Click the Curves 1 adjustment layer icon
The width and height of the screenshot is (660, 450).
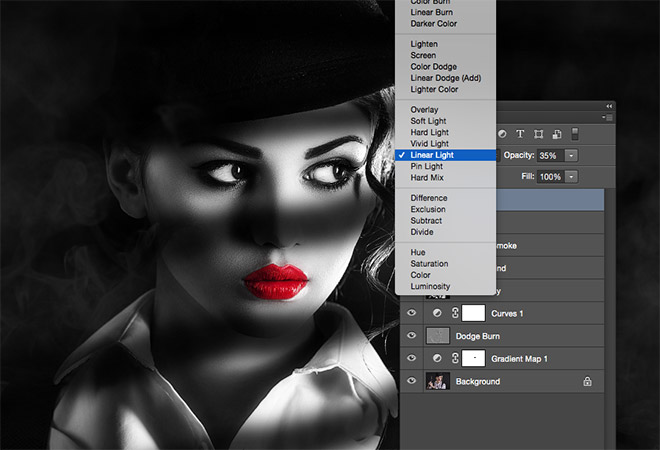pyautogui.click(x=437, y=313)
